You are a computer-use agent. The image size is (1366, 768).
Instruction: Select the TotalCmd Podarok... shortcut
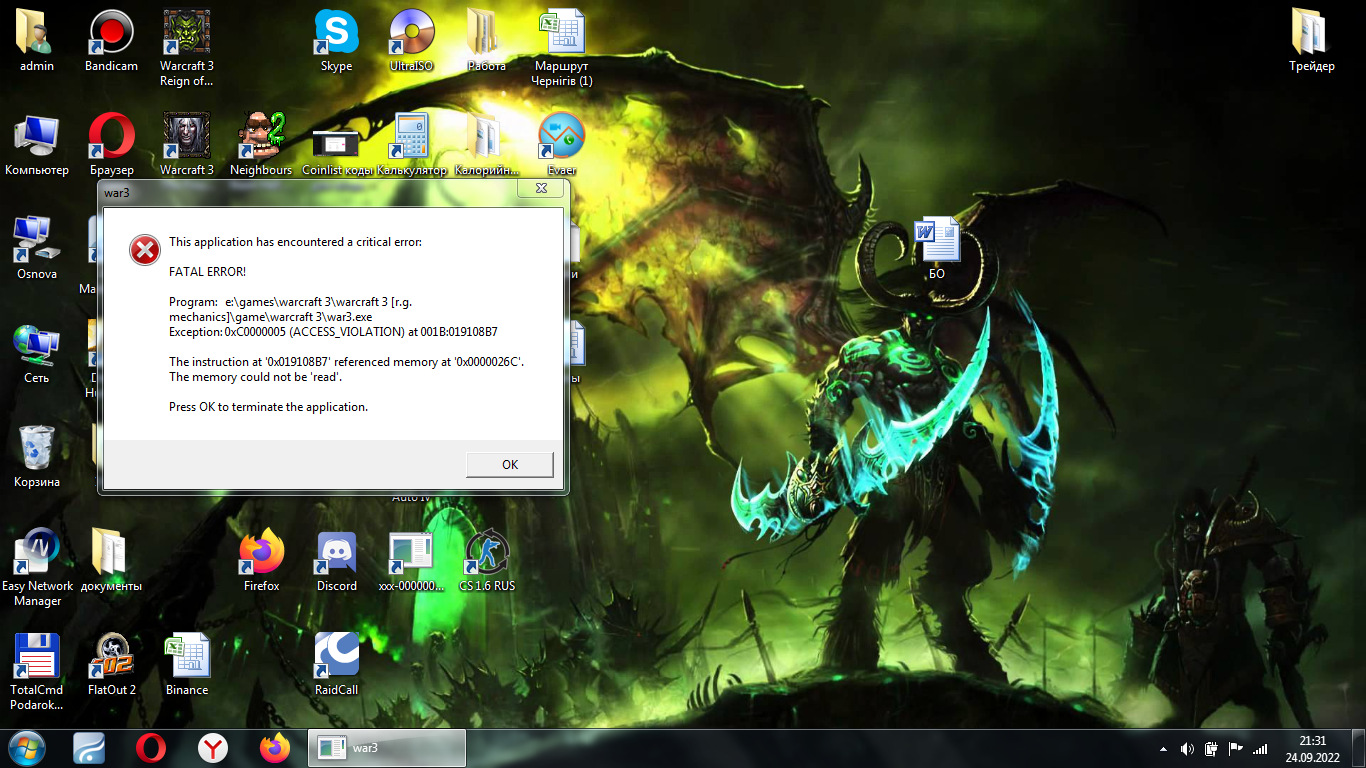(37, 672)
